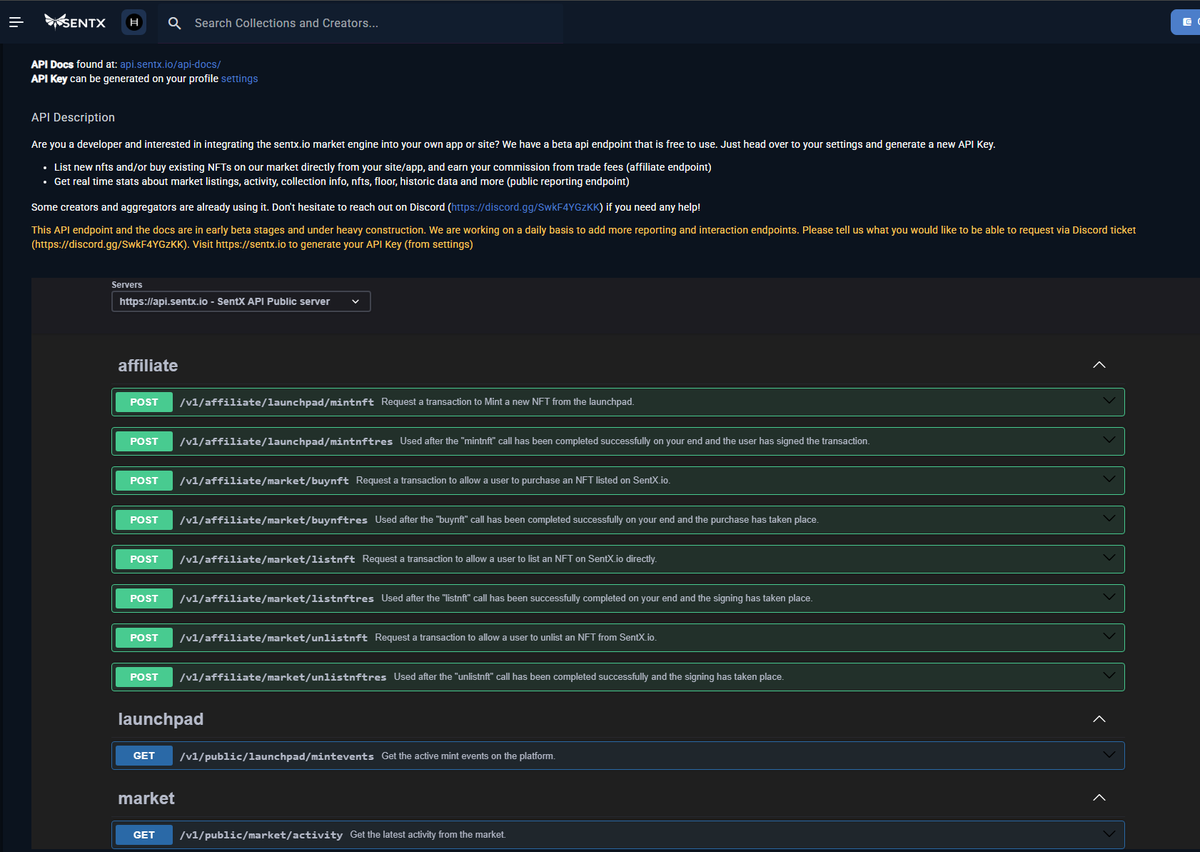
Task: Expand the market/buynftres endpoint arrow
Action: (1108, 518)
